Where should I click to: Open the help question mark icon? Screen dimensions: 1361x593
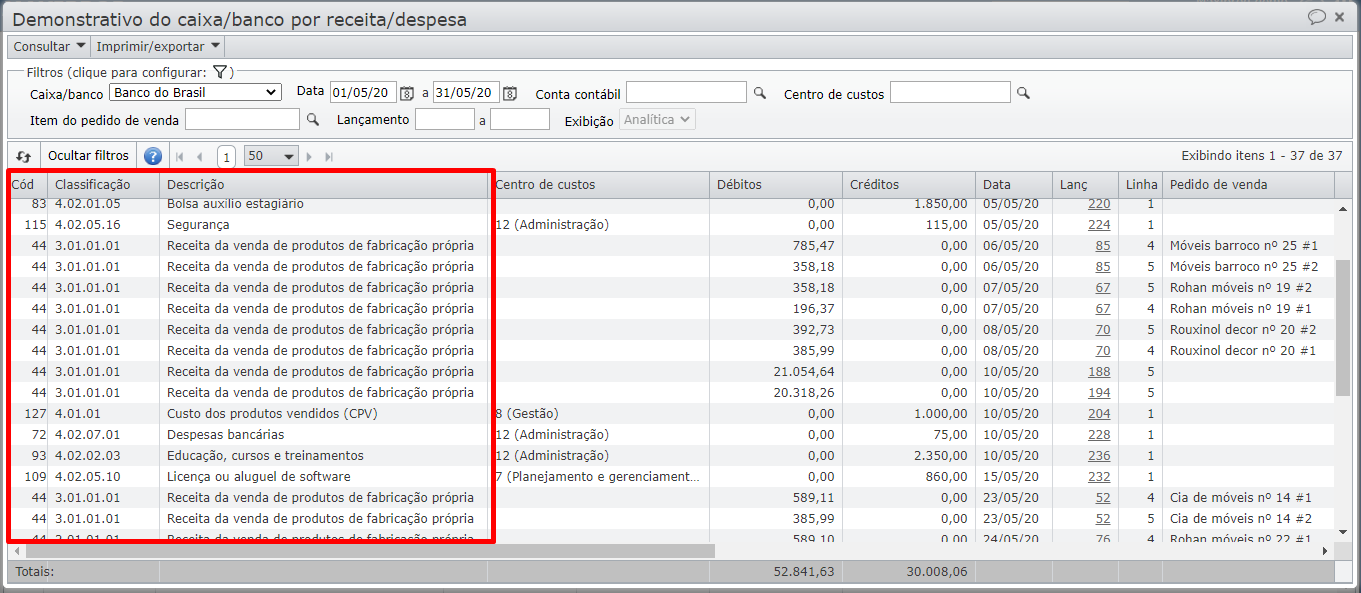(x=153, y=156)
